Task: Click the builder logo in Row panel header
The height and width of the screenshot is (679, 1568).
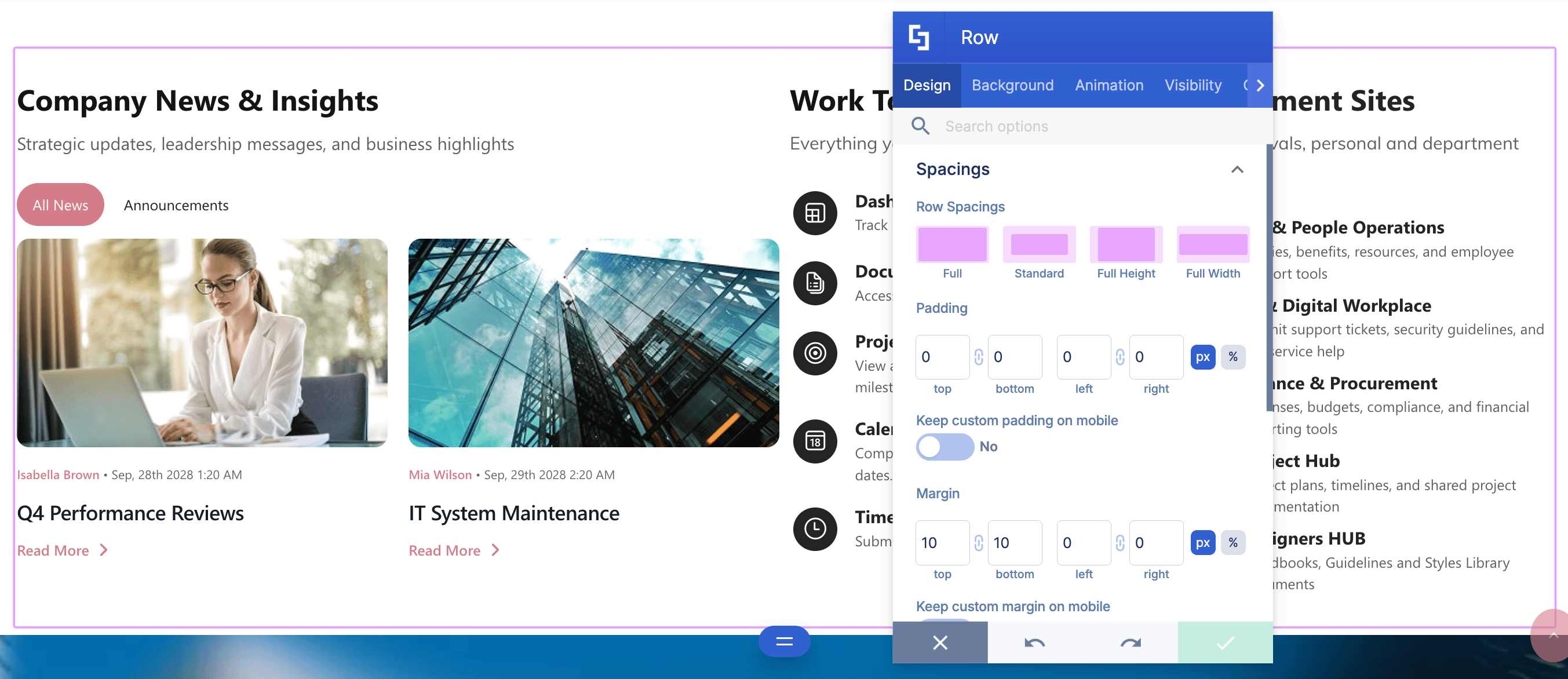Action: pos(918,37)
